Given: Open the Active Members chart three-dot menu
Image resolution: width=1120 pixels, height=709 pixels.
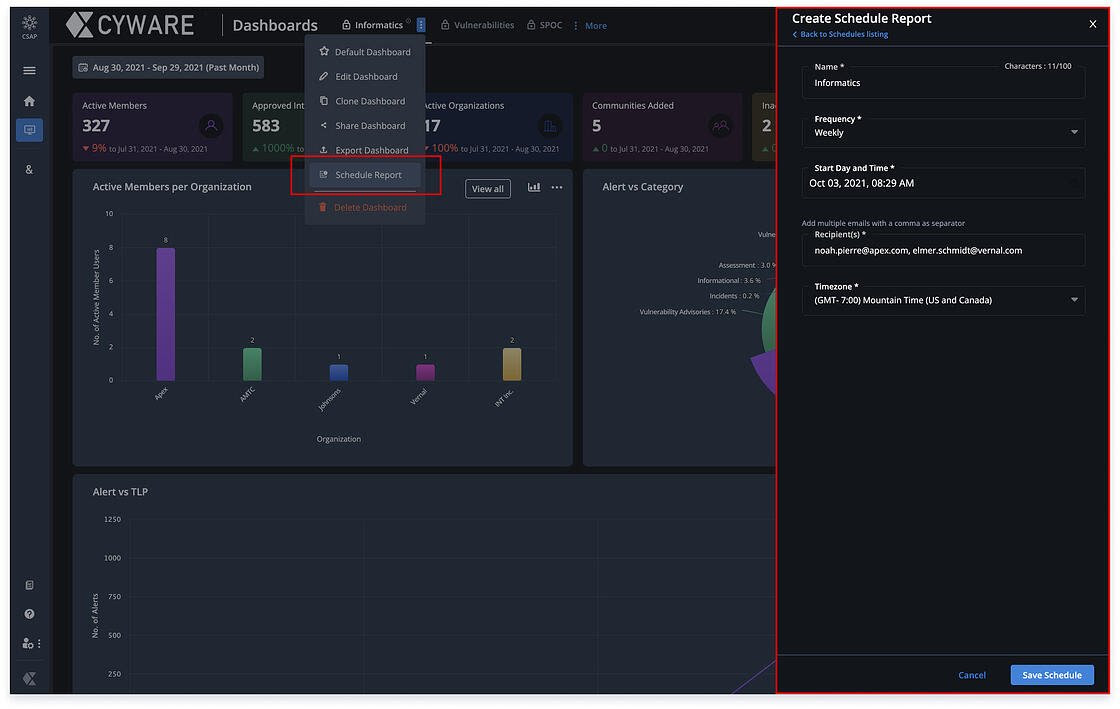Looking at the screenshot, I should (x=557, y=187).
